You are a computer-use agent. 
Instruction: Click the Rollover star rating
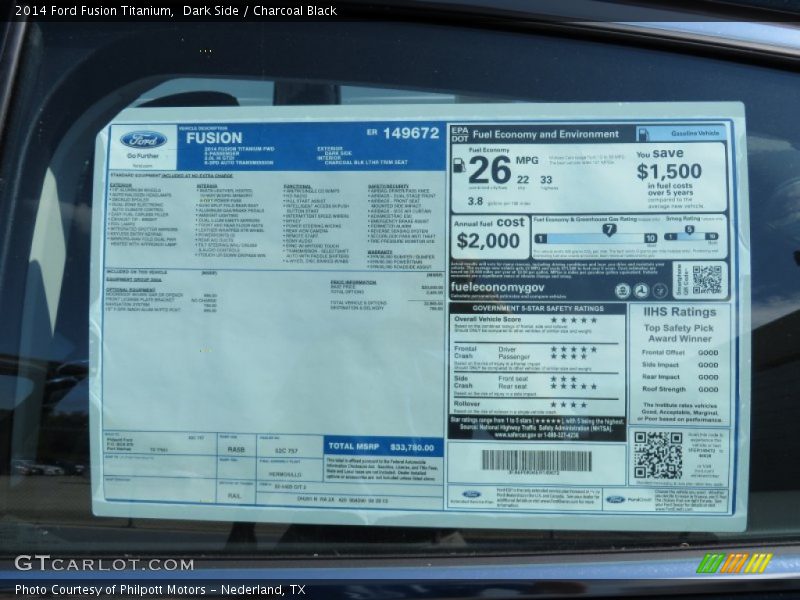pos(569,405)
